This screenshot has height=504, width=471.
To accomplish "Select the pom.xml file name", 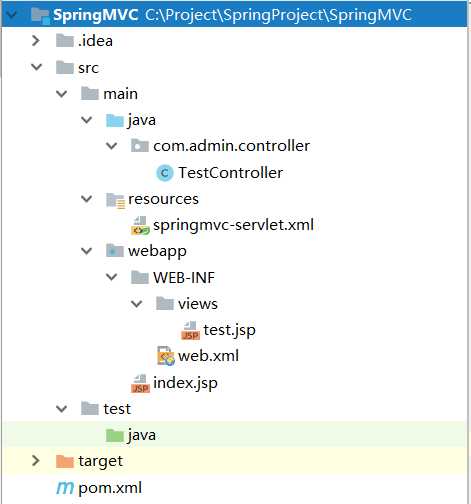I will pyautogui.click(x=110, y=488).
